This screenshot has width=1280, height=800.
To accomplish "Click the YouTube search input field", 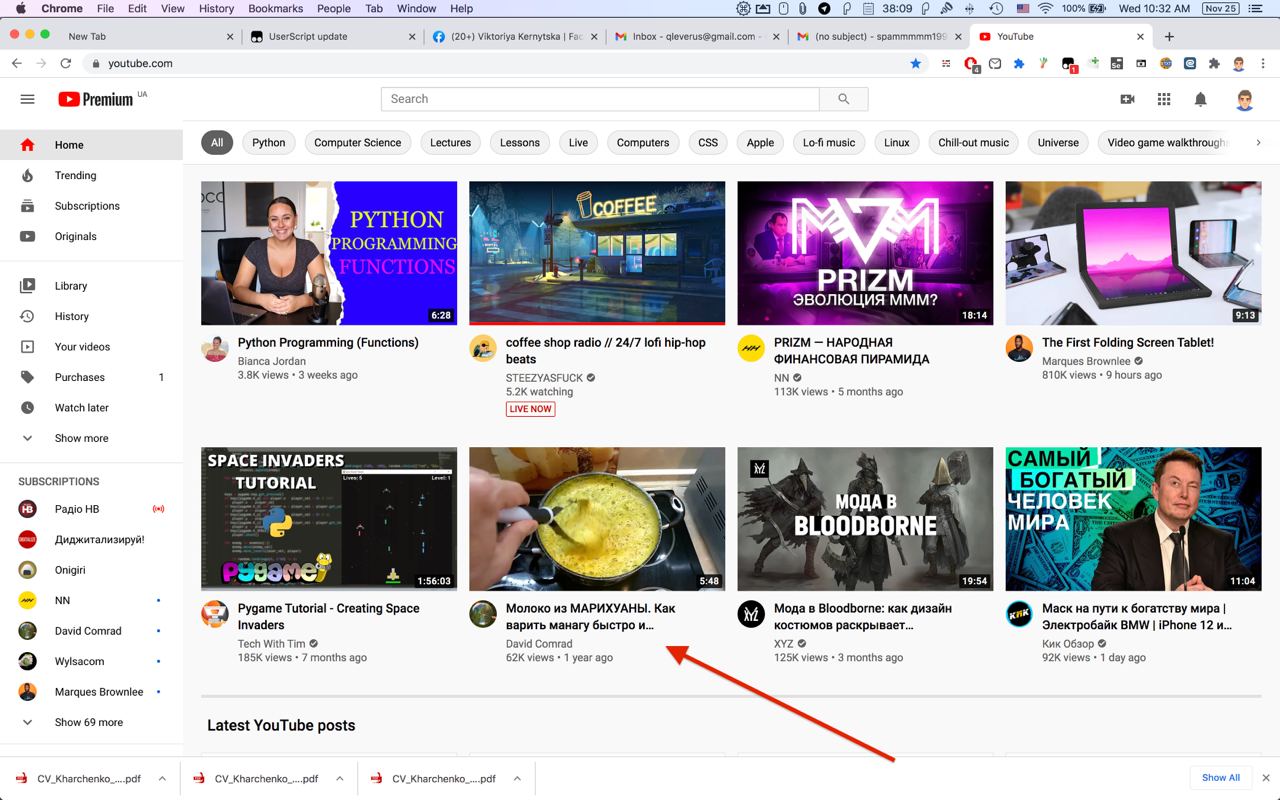I will click(x=600, y=99).
